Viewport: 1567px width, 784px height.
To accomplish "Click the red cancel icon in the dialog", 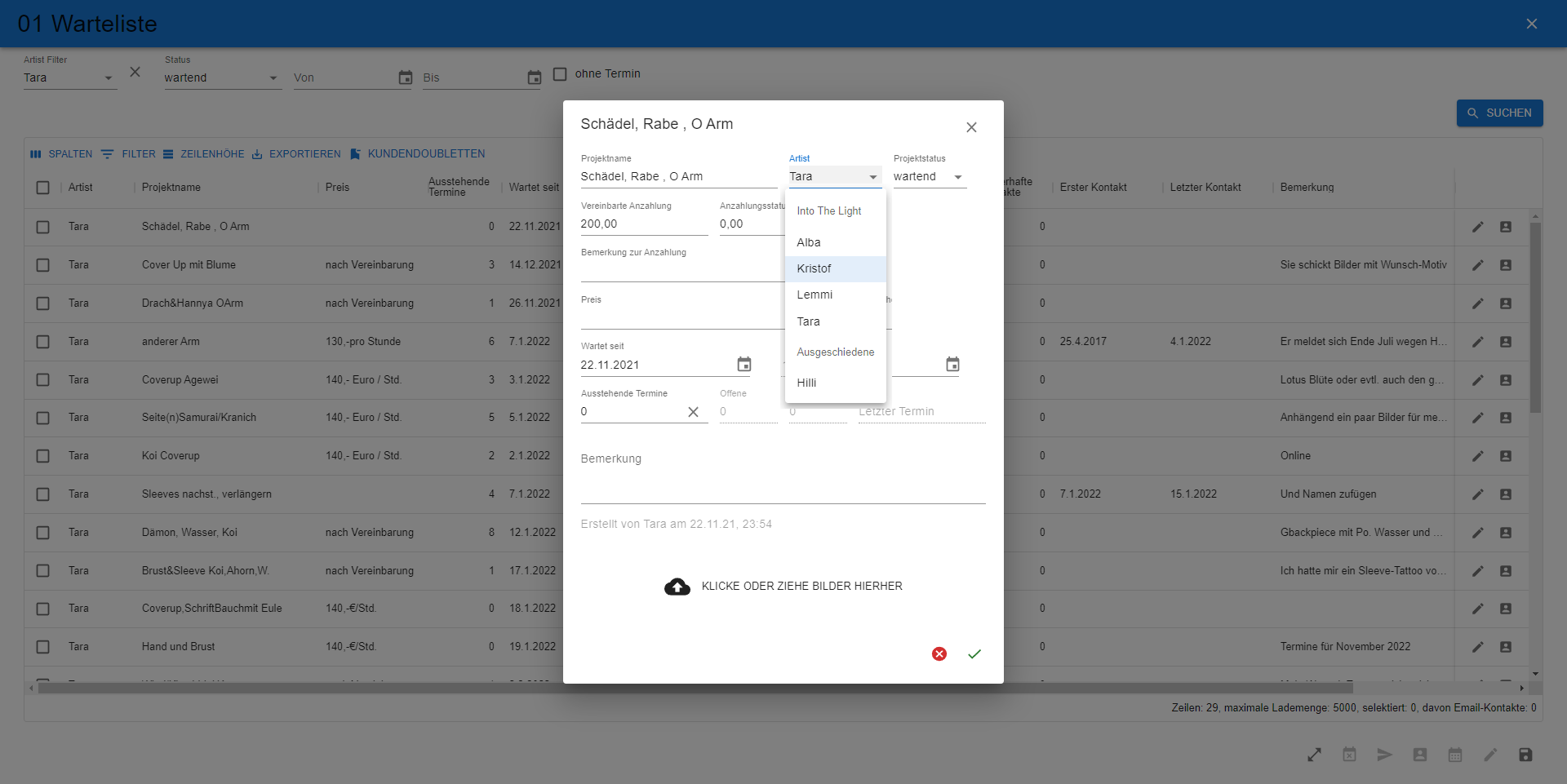I will [939, 653].
